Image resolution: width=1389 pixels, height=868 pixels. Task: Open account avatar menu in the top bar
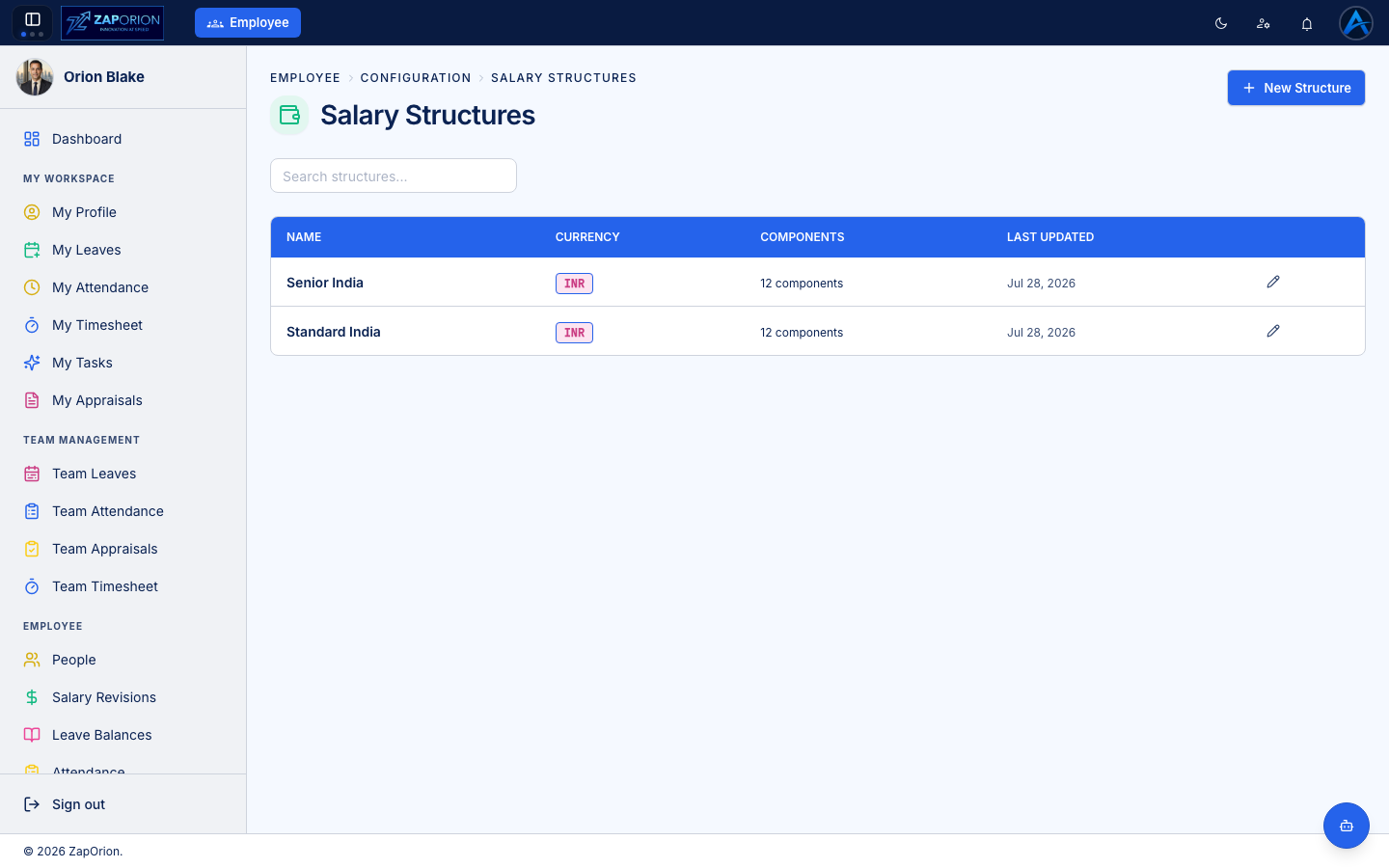point(1355,23)
